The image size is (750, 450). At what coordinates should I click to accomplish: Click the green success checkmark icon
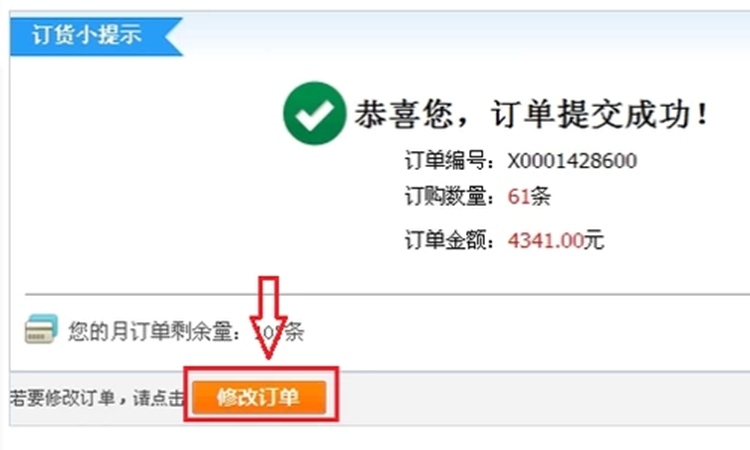coord(314,113)
